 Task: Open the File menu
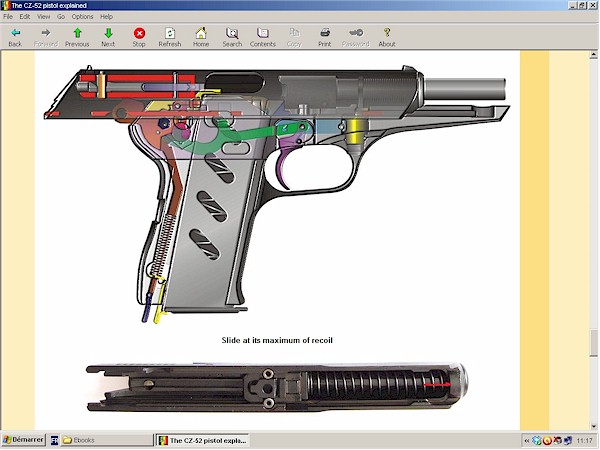coord(8,16)
